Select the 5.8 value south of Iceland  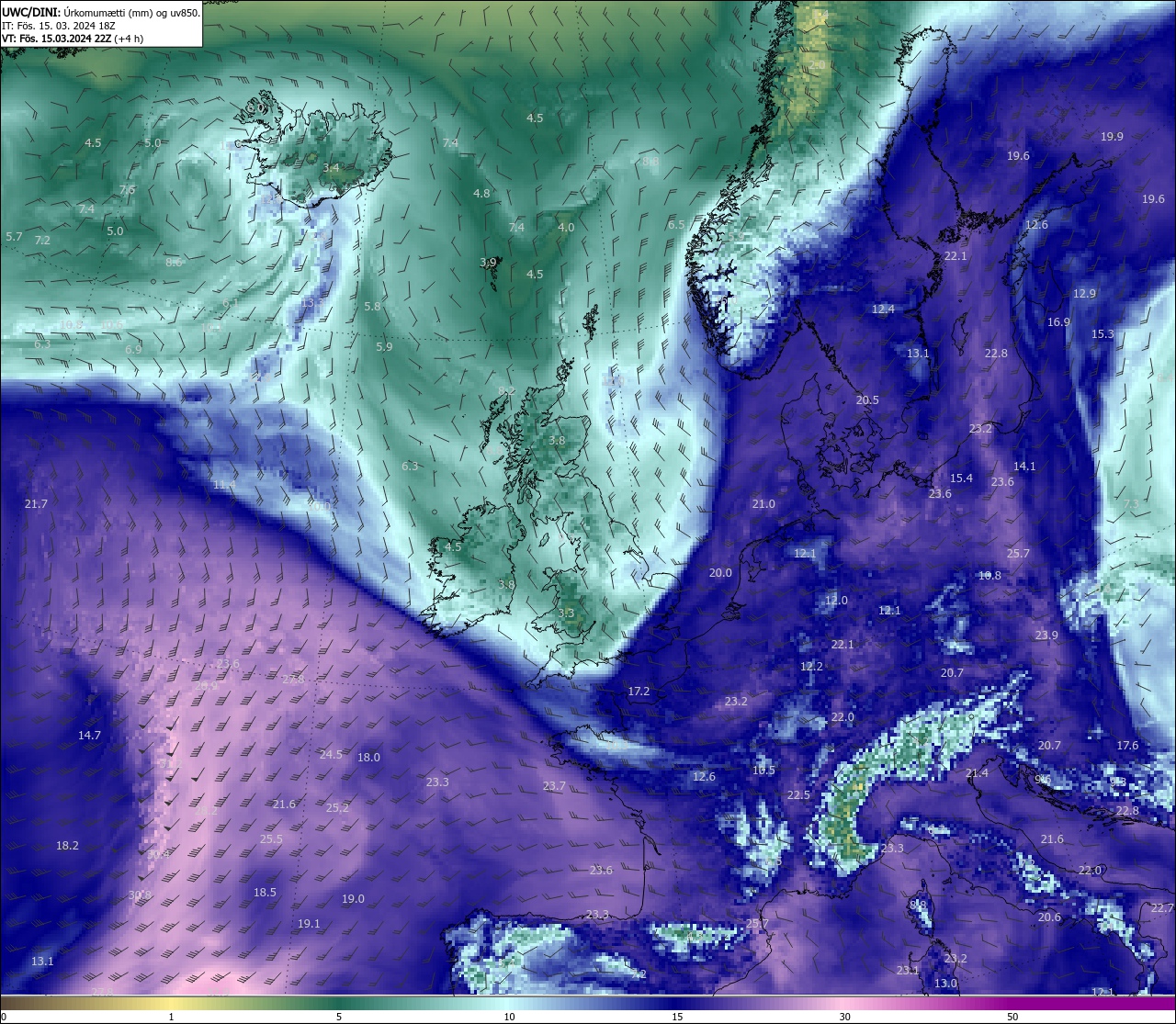pyautogui.click(x=372, y=307)
